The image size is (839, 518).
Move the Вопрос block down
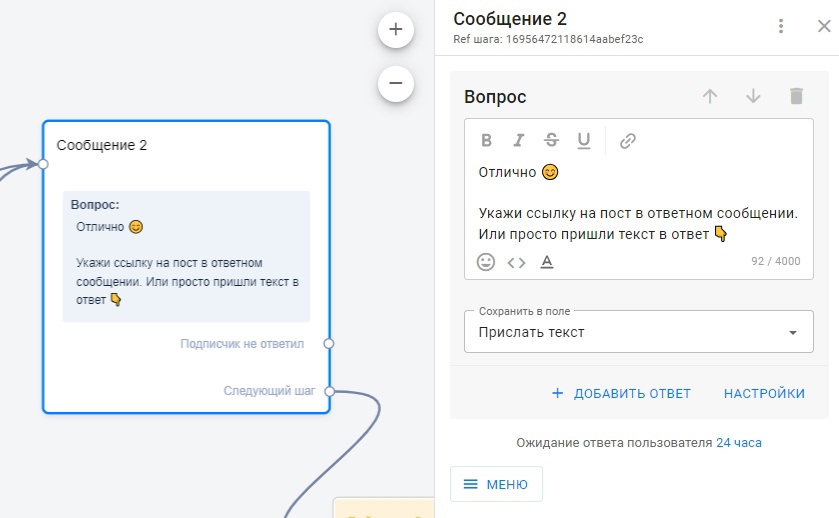point(753,96)
